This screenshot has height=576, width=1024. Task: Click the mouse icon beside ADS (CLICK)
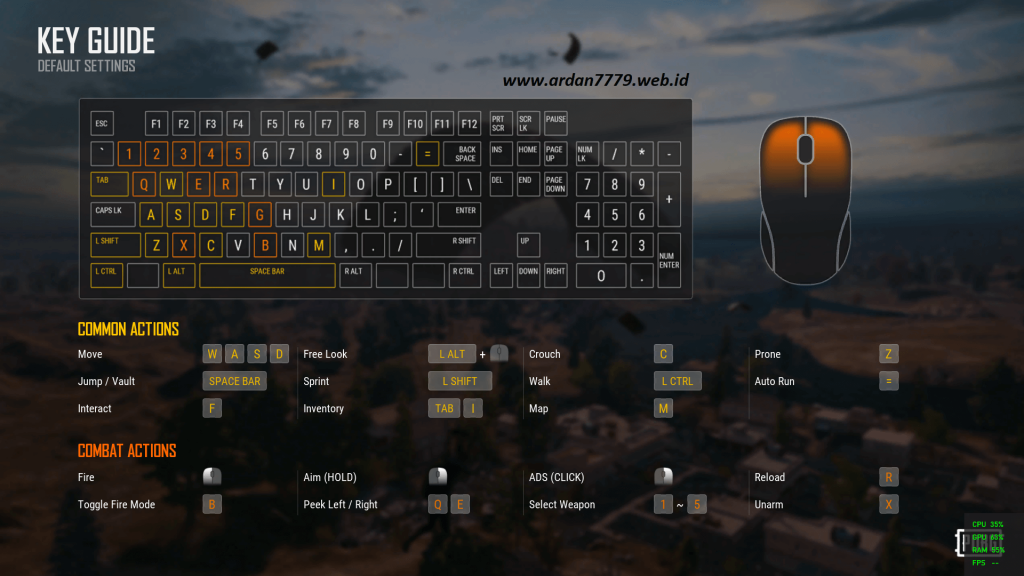pos(663,477)
